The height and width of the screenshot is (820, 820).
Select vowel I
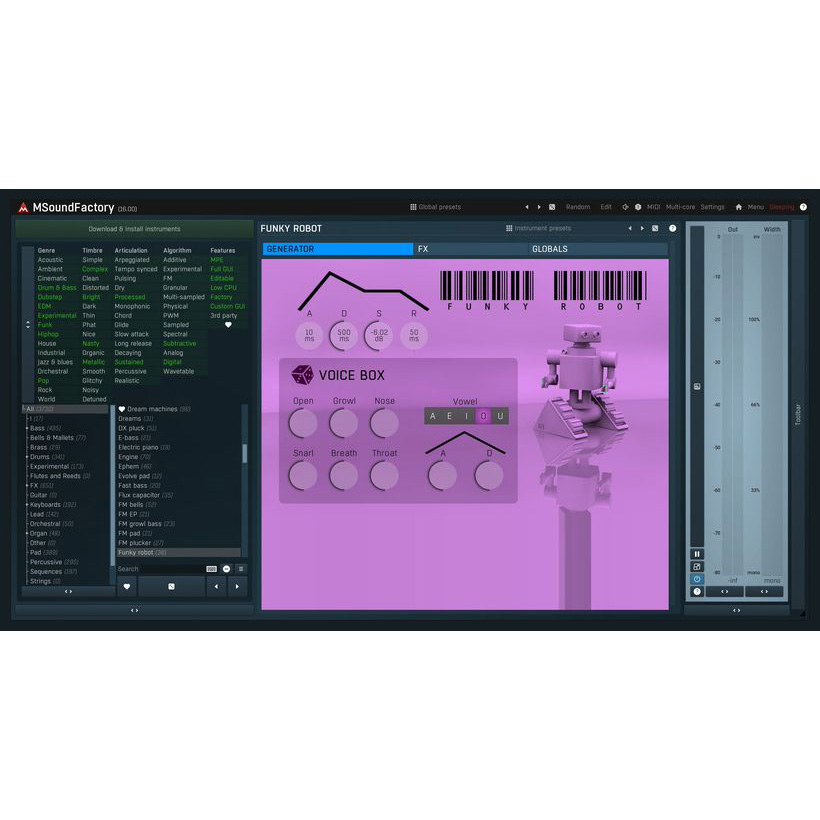coord(466,416)
